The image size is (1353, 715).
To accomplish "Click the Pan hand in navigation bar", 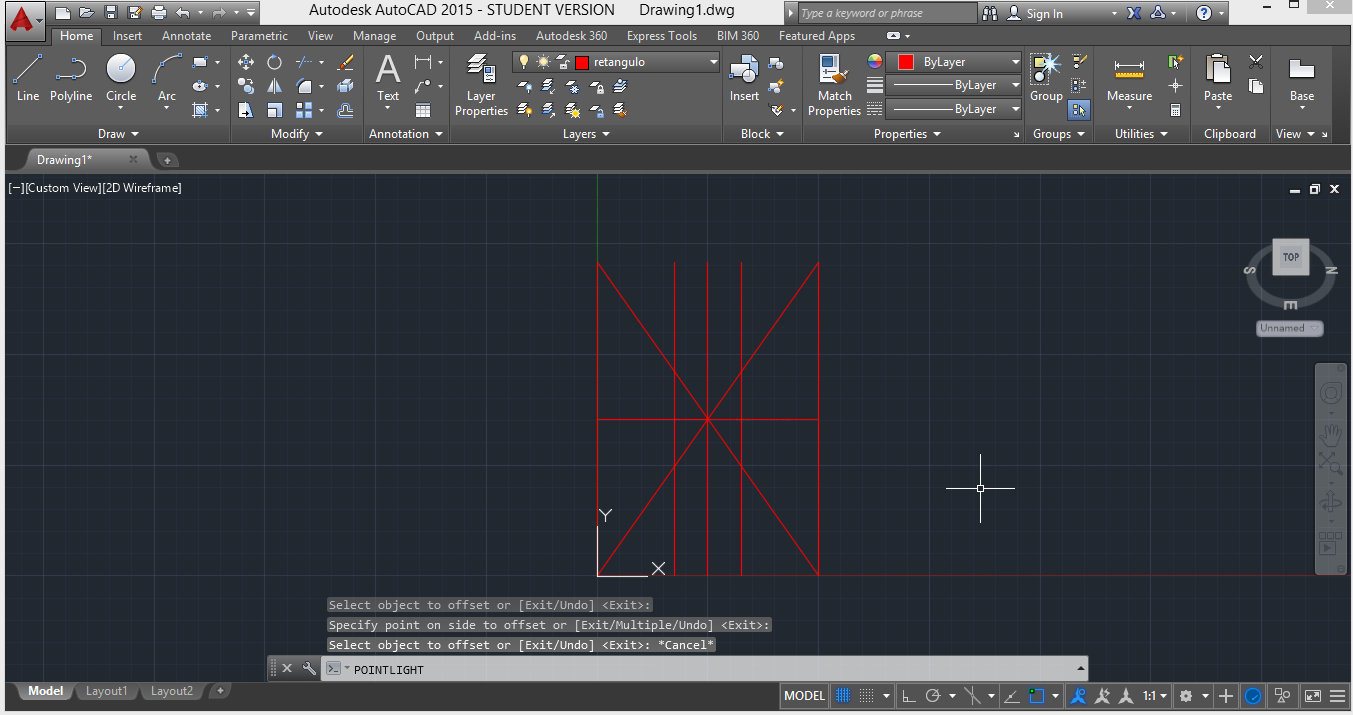I will 1330,435.
